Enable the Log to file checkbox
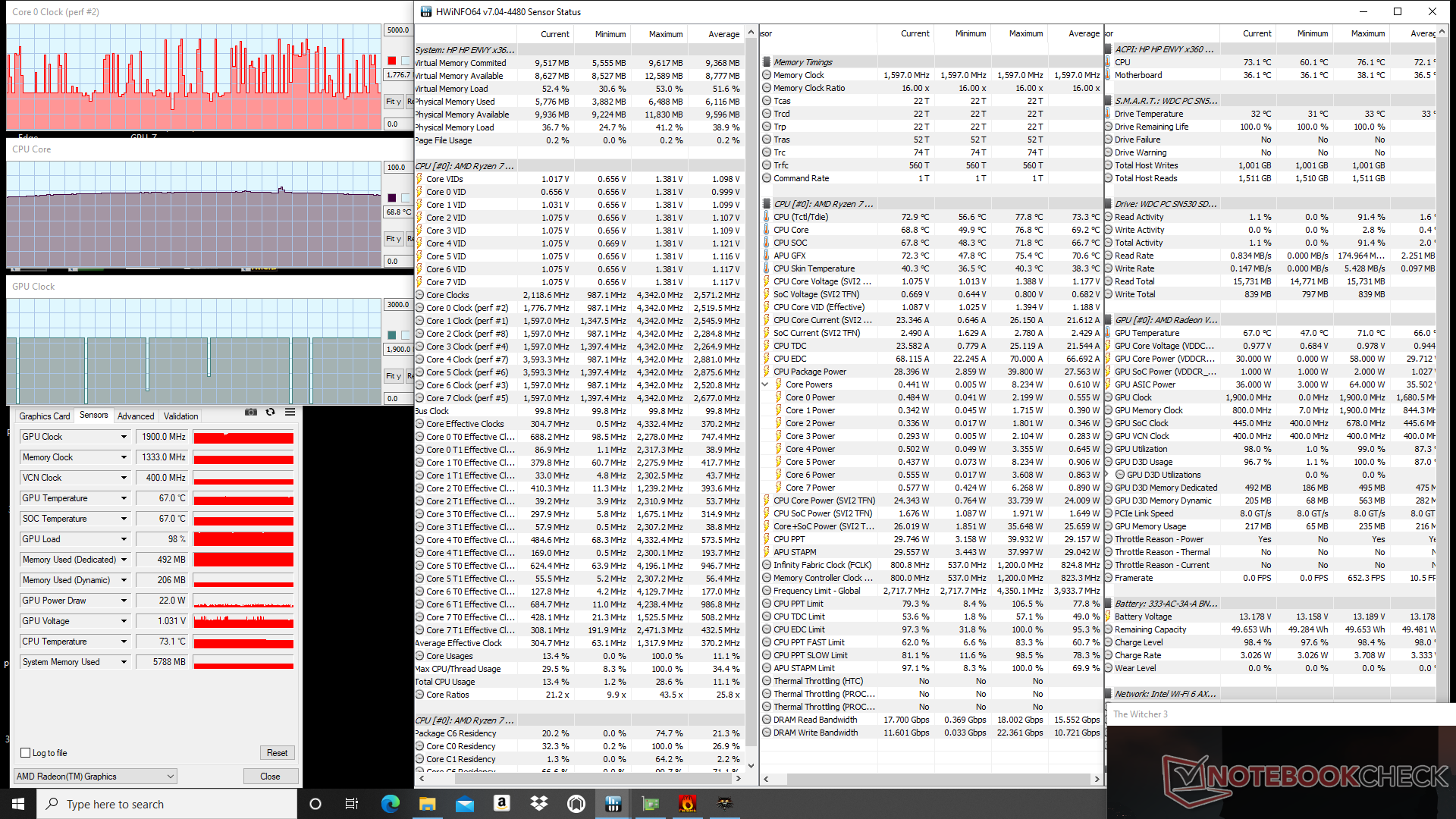Image resolution: width=1456 pixels, height=819 pixels. click(x=26, y=753)
